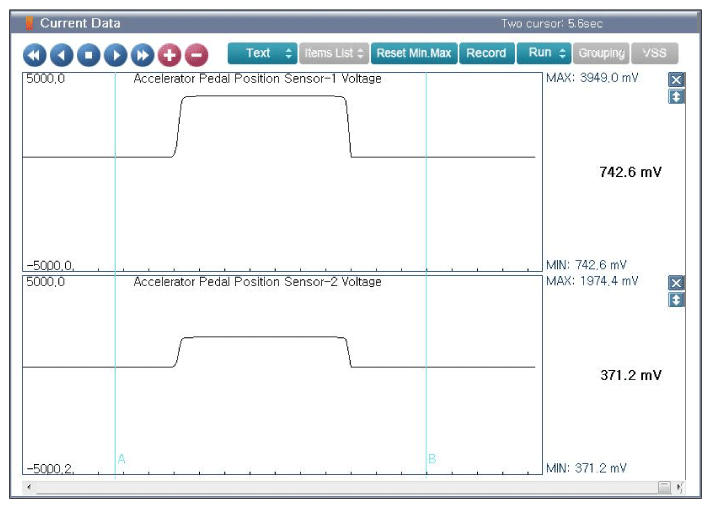Click the fast-forward double-arrow button
The width and height of the screenshot is (711, 508).
[x=142, y=55]
